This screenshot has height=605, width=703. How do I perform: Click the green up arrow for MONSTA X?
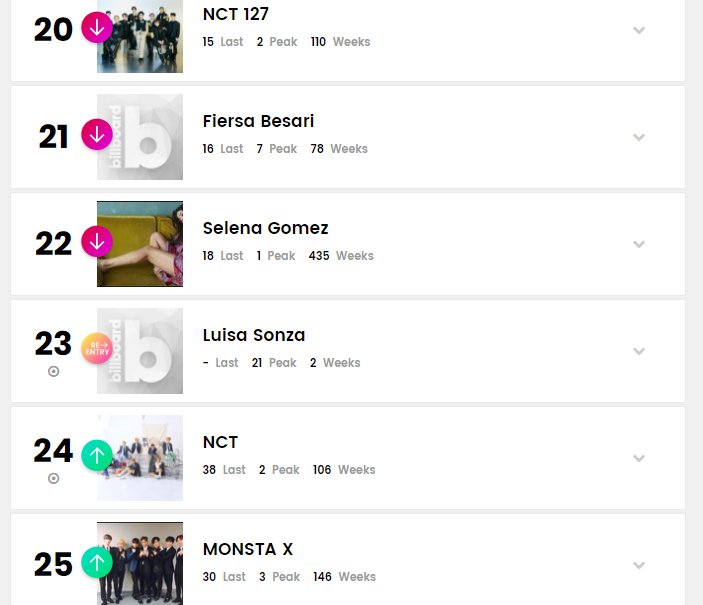point(97,562)
